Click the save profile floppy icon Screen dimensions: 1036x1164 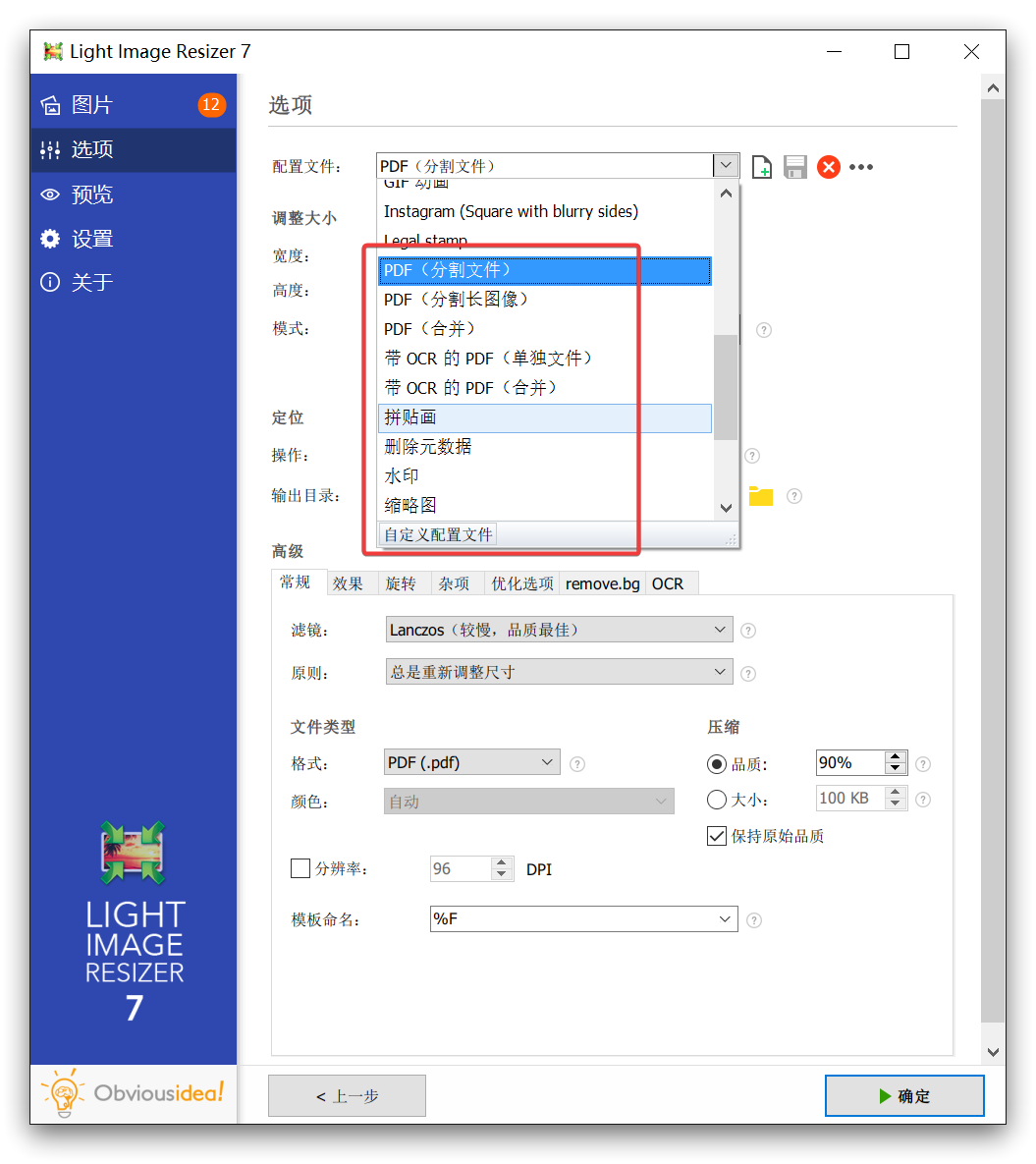point(794,167)
